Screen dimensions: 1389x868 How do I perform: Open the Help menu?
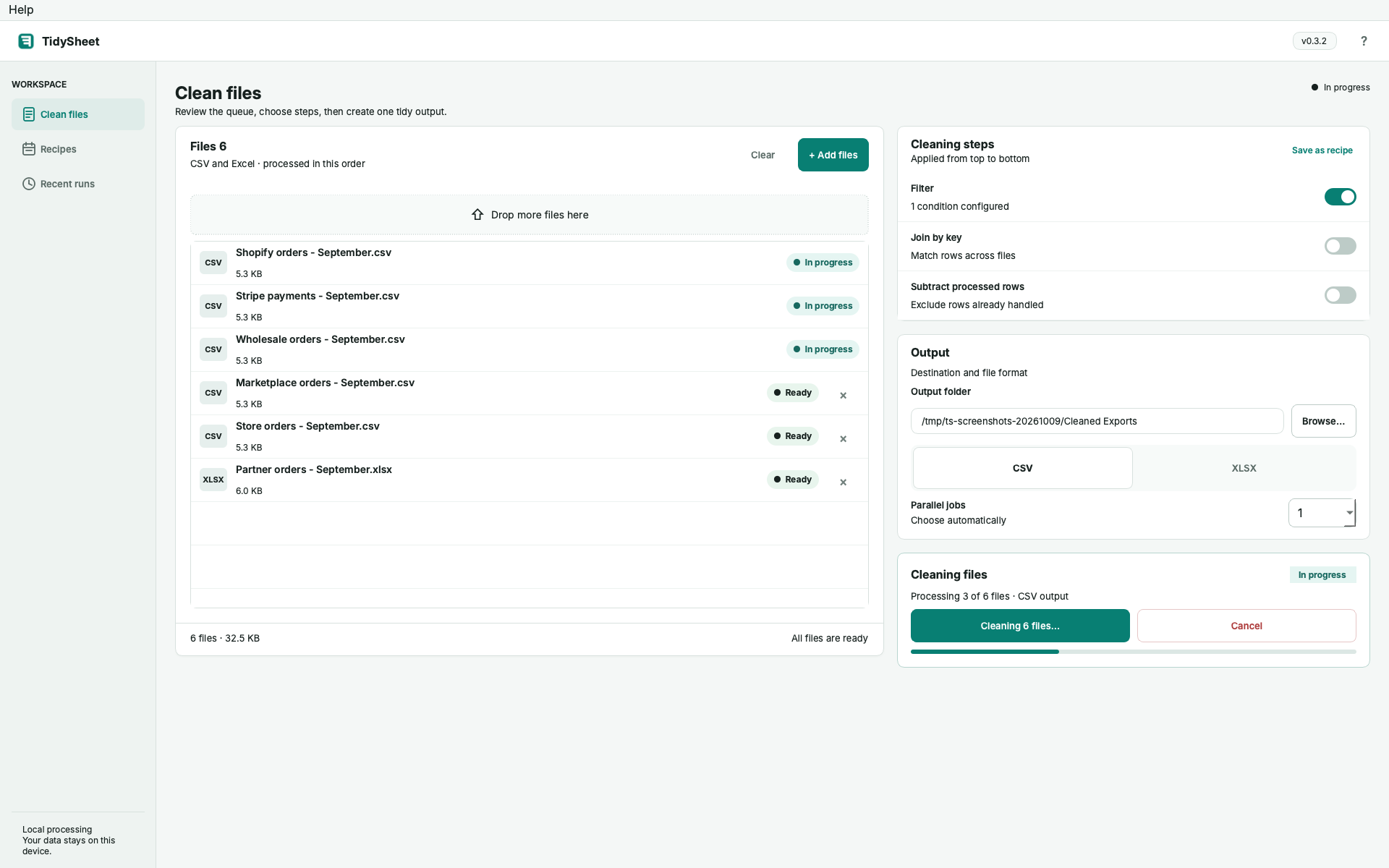click(21, 9)
